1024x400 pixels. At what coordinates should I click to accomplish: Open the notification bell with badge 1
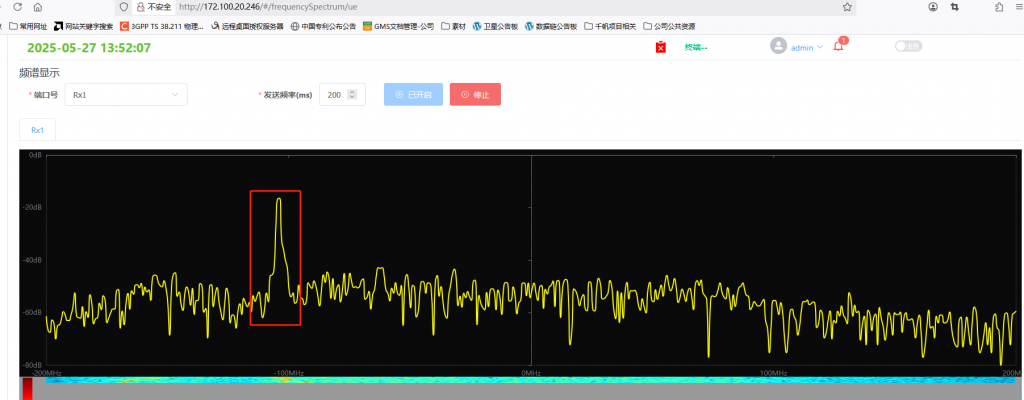[x=839, y=46]
